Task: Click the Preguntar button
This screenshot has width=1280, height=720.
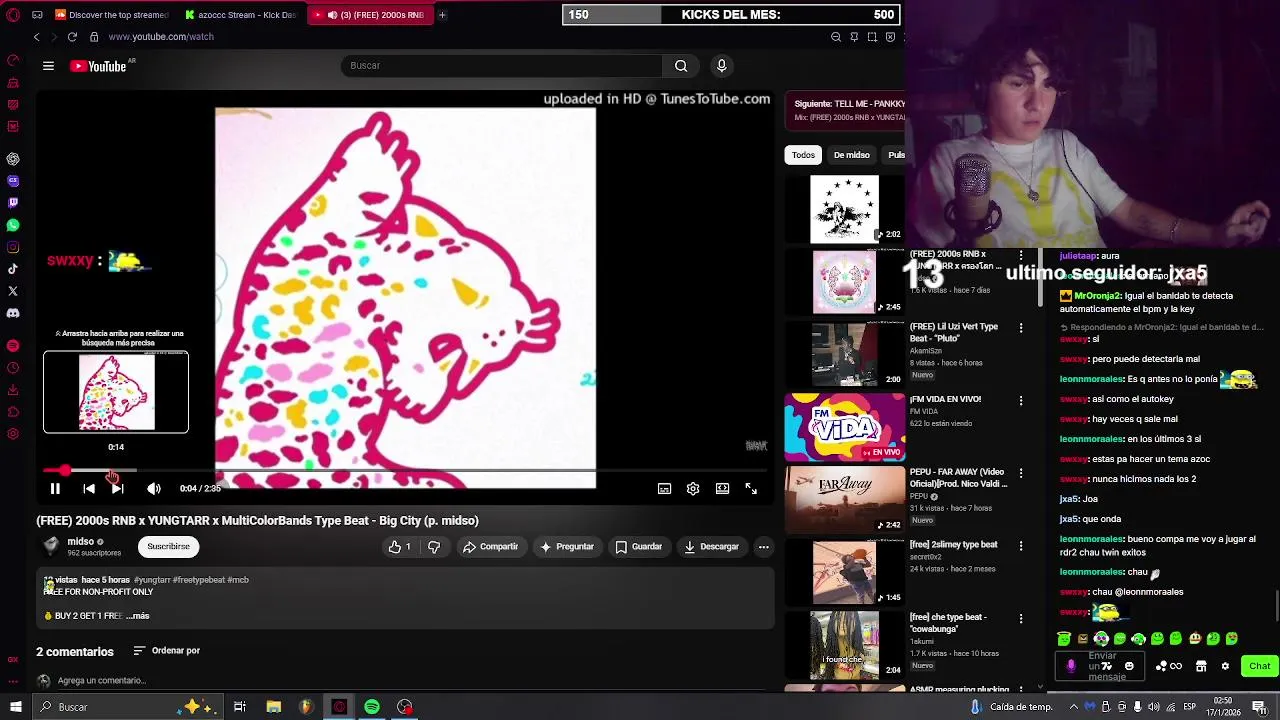Action: [567, 547]
